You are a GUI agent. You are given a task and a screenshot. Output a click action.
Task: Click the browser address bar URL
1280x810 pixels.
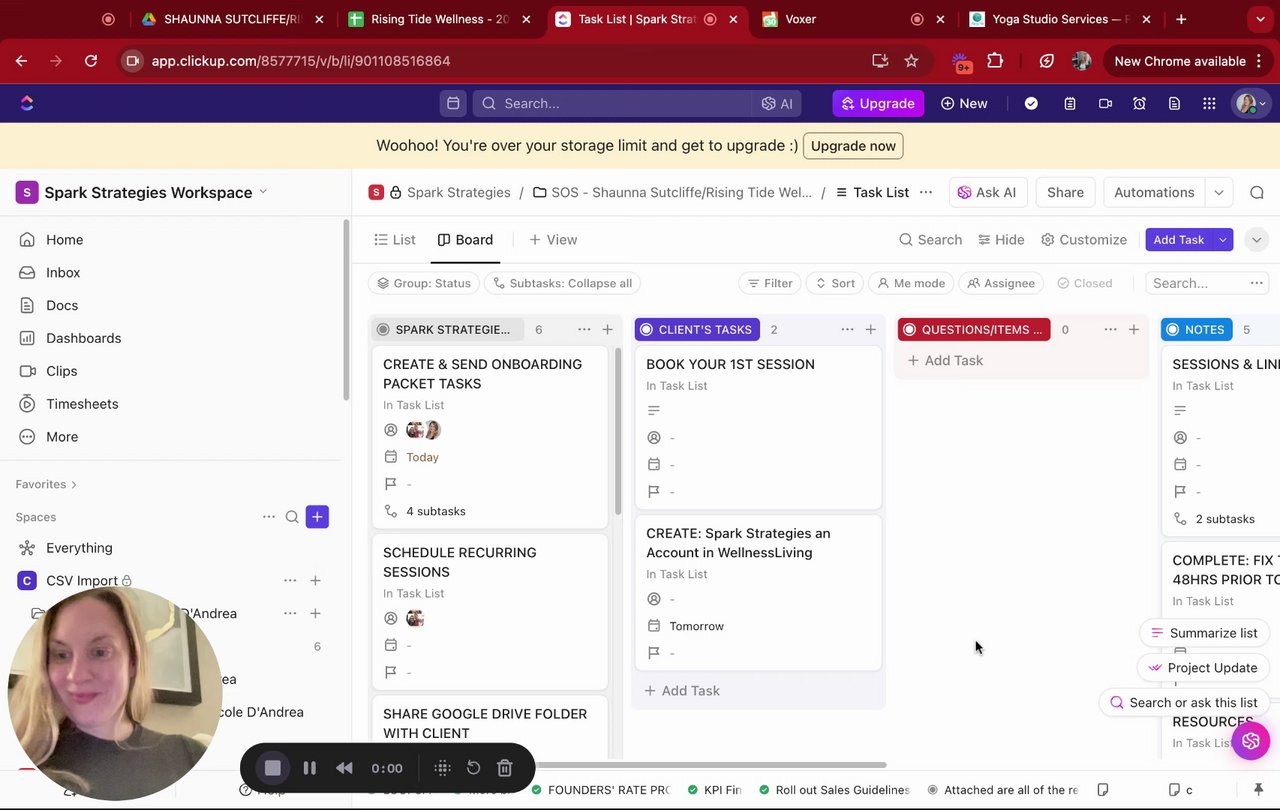[301, 61]
